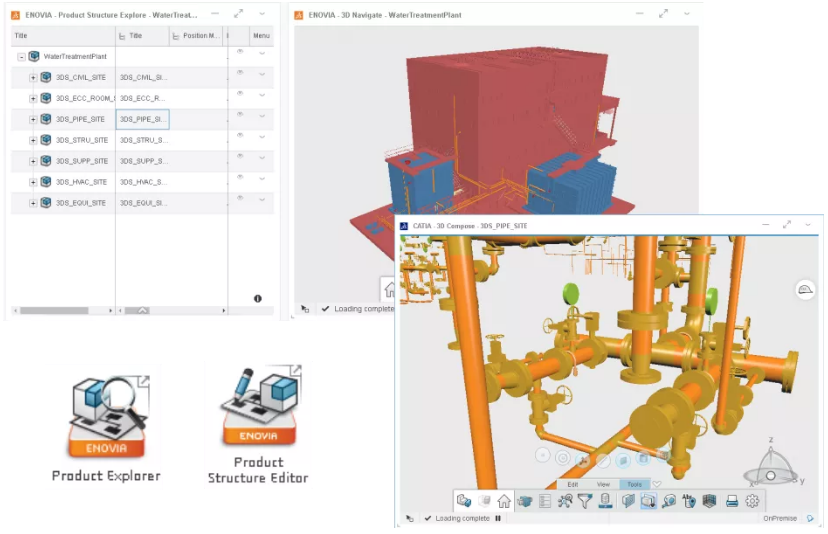The height and width of the screenshot is (534, 828).
Task: Toggle visibility of 3DS_HVAC_SITE row
Action: 240,177
